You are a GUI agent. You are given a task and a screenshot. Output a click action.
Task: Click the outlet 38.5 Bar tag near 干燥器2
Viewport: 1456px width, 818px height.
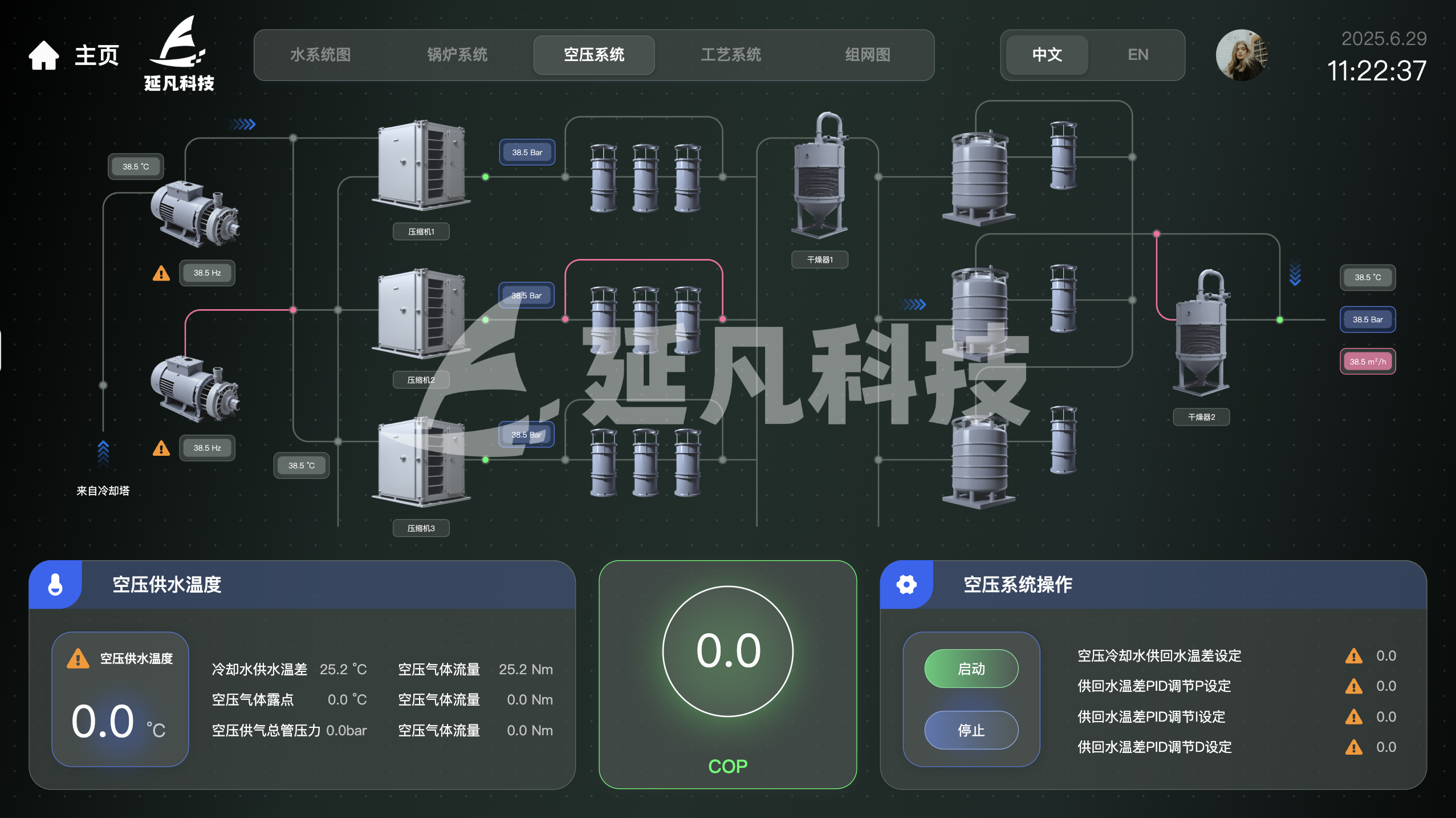point(1368,319)
